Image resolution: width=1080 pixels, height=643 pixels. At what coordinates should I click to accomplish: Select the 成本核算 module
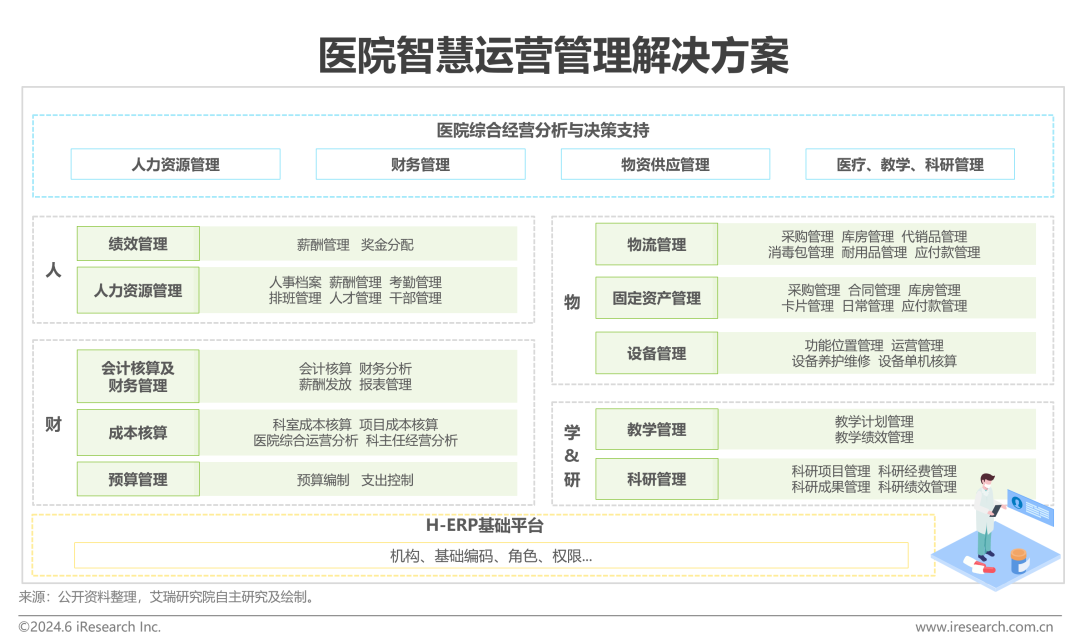[x=138, y=432]
